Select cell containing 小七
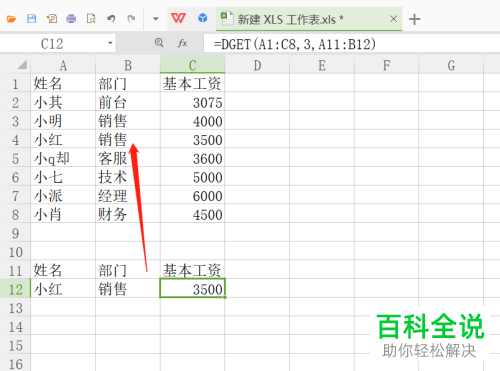The height and width of the screenshot is (371, 500). [x=63, y=177]
